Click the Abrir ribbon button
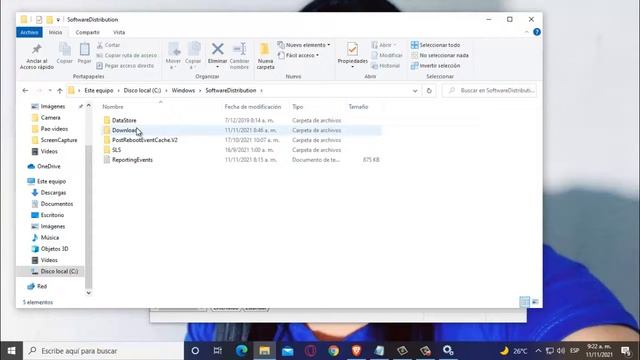The height and width of the screenshot is (360, 640). tap(384, 45)
